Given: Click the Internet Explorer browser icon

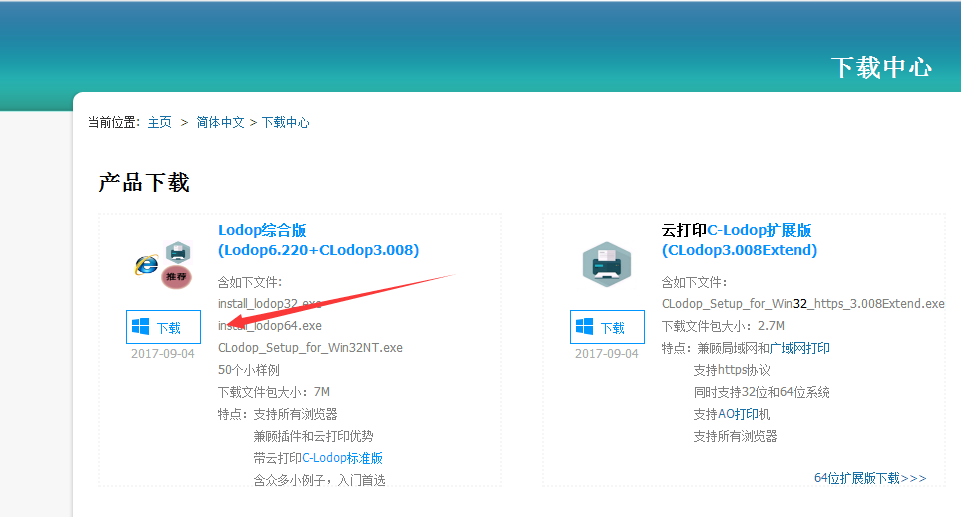Looking at the screenshot, I should [x=146, y=265].
